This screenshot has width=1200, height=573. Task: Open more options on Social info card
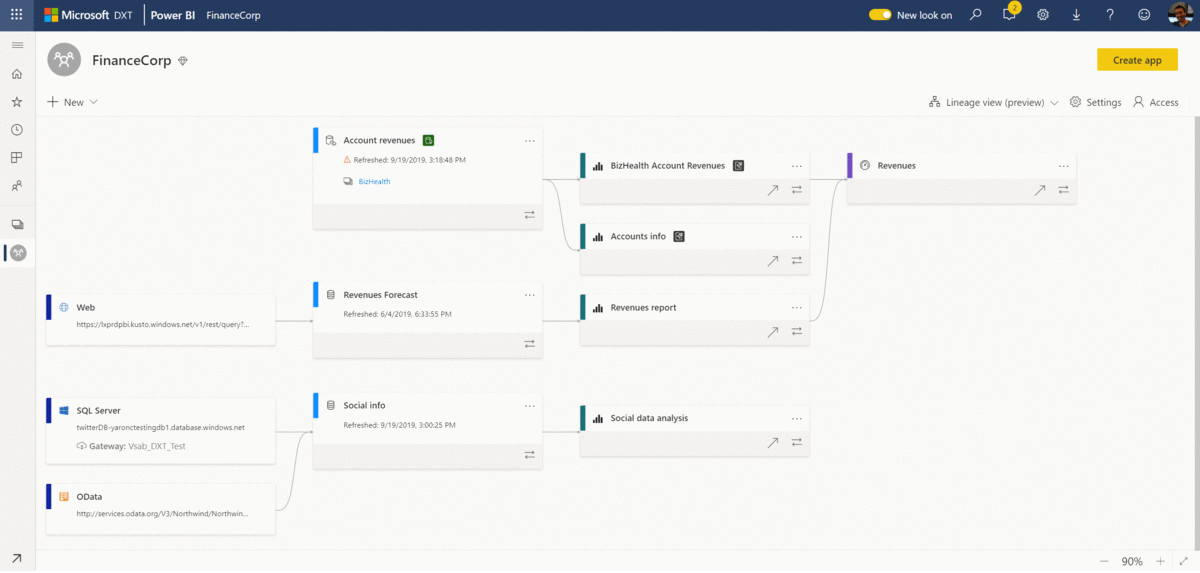[530, 406]
